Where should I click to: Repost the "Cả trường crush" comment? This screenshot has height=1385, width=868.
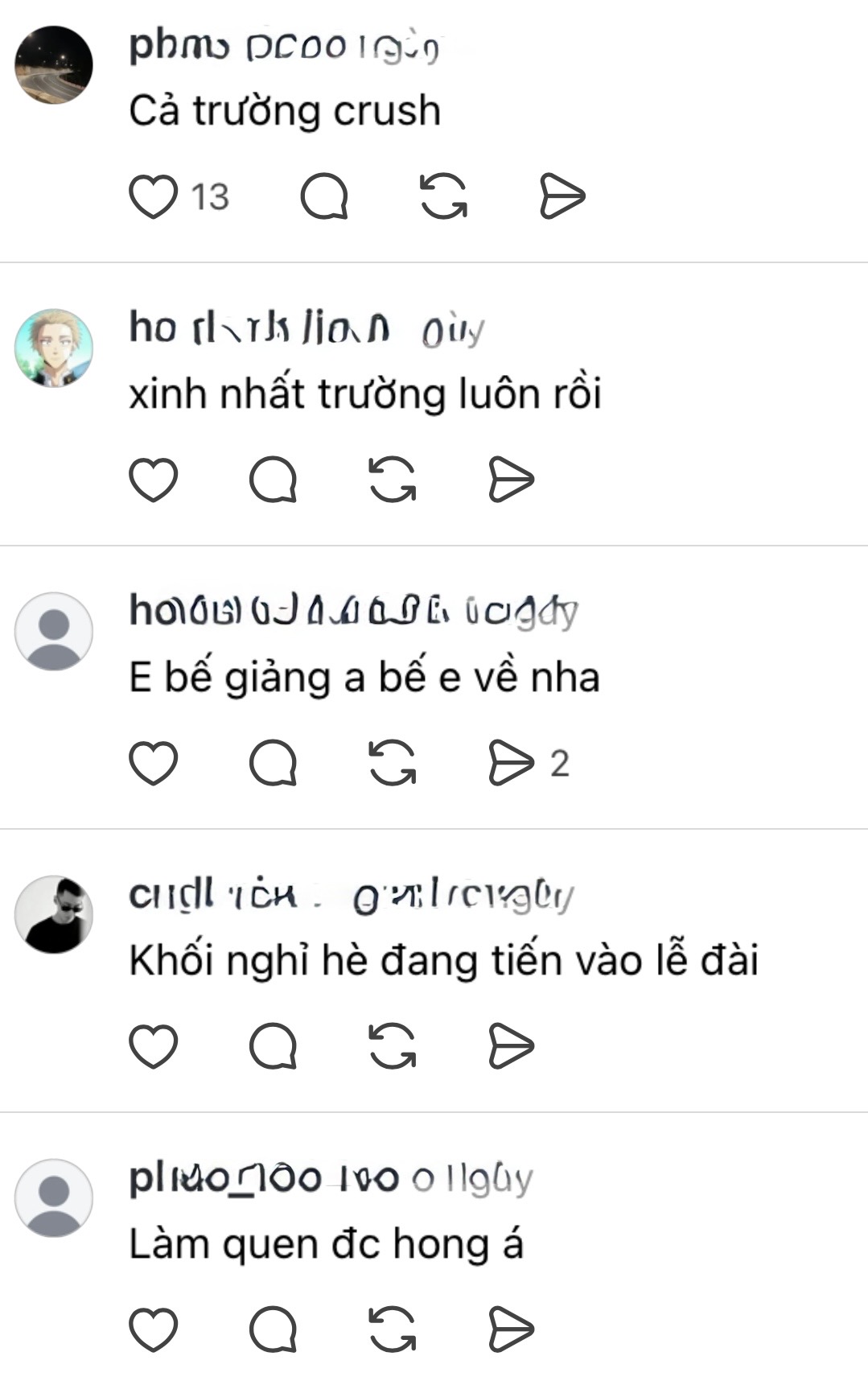(x=444, y=196)
